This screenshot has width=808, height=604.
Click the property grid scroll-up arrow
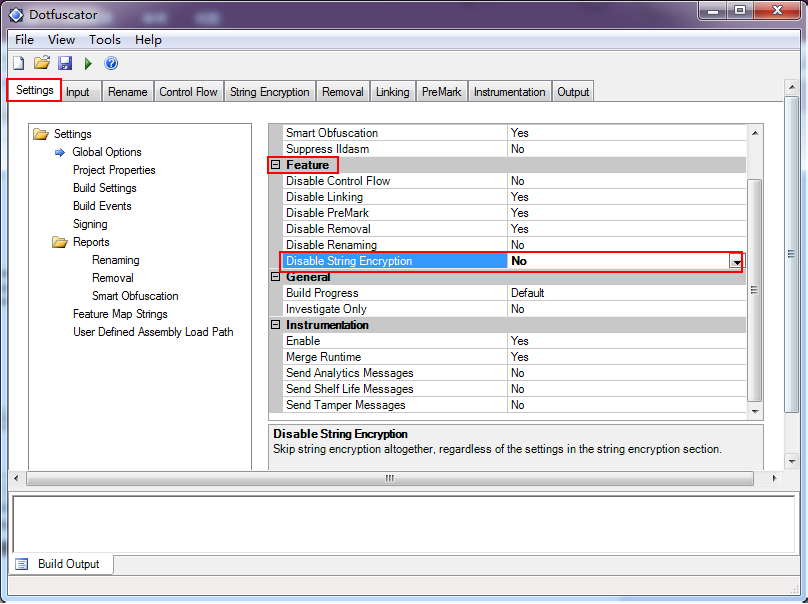point(755,133)
